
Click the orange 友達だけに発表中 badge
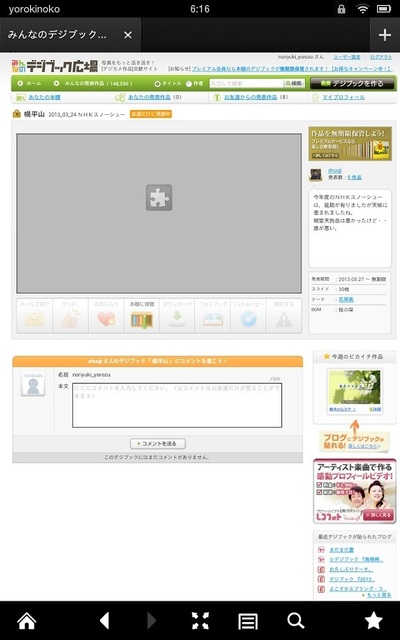tap(151, 114)
